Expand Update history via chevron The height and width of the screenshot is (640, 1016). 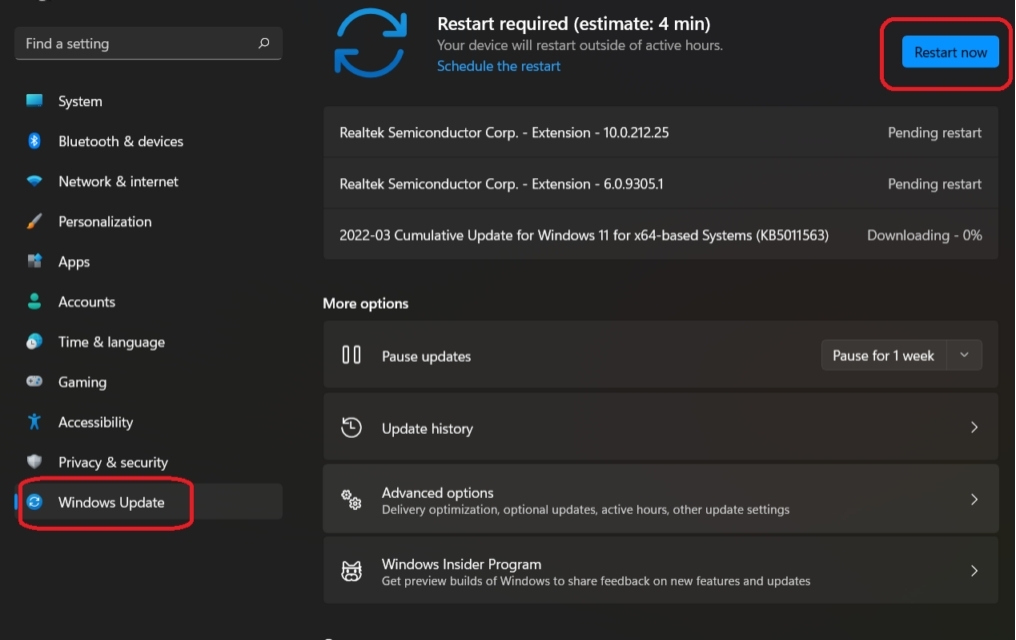click(x=974, y=428)
